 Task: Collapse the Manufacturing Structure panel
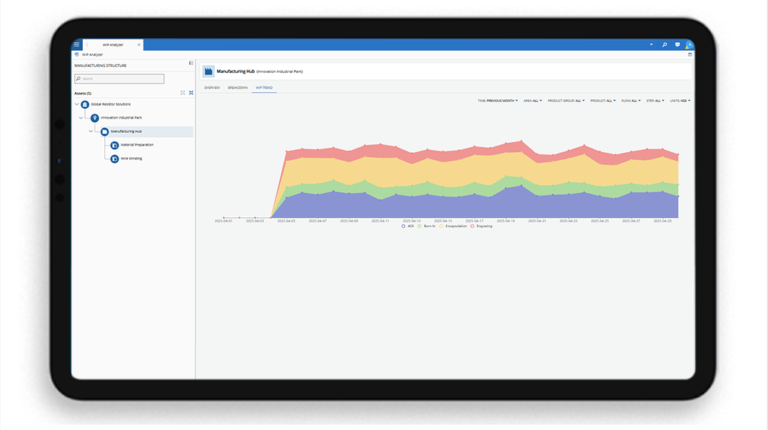click(191, 64)
